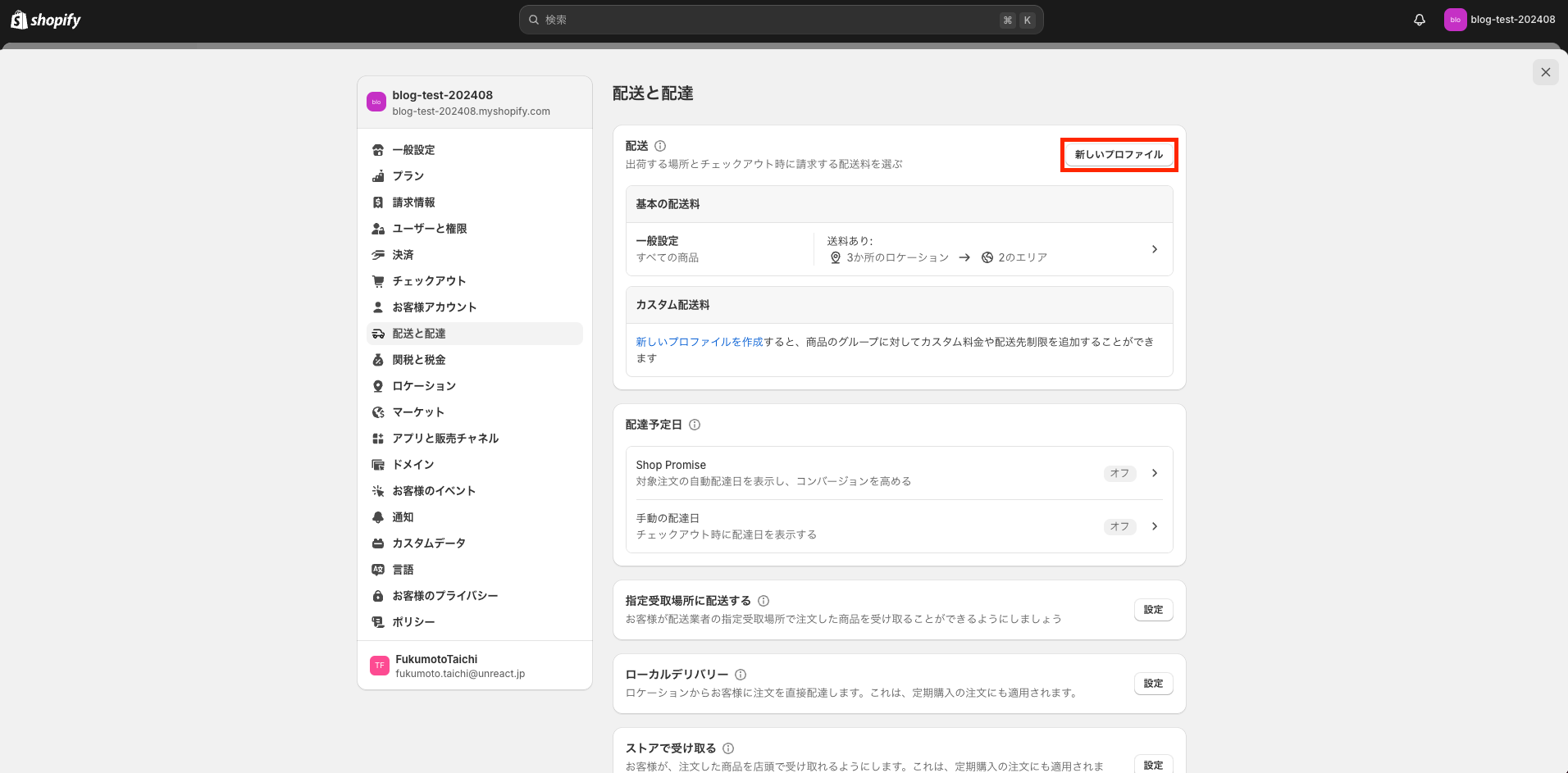This screenshot has height=773, width=1568.
Task: Click the Shop Promise オフ status badge
Action: click(x=1119, y=473)
